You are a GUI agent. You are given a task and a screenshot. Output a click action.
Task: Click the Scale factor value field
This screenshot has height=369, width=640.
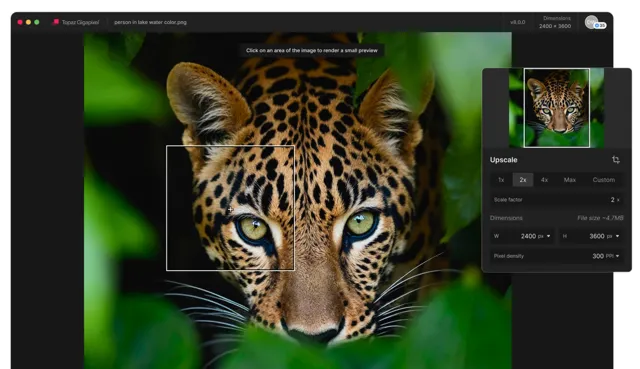click(x=557, y=200)
